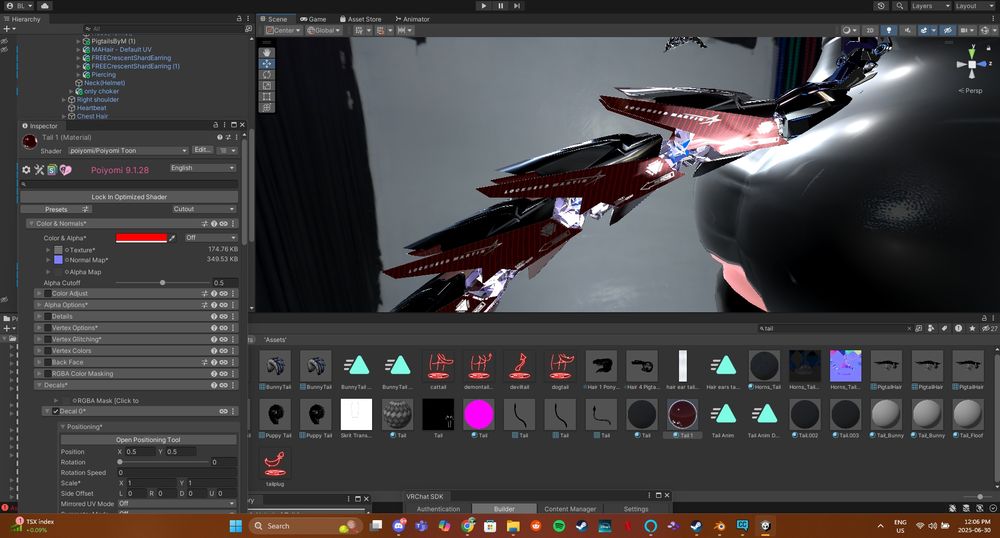Image resolution: width=1000 pixels, height=538 pixels.
Task: Click the color eyedropper next to Color & Alpha
Action: [172, 238]
